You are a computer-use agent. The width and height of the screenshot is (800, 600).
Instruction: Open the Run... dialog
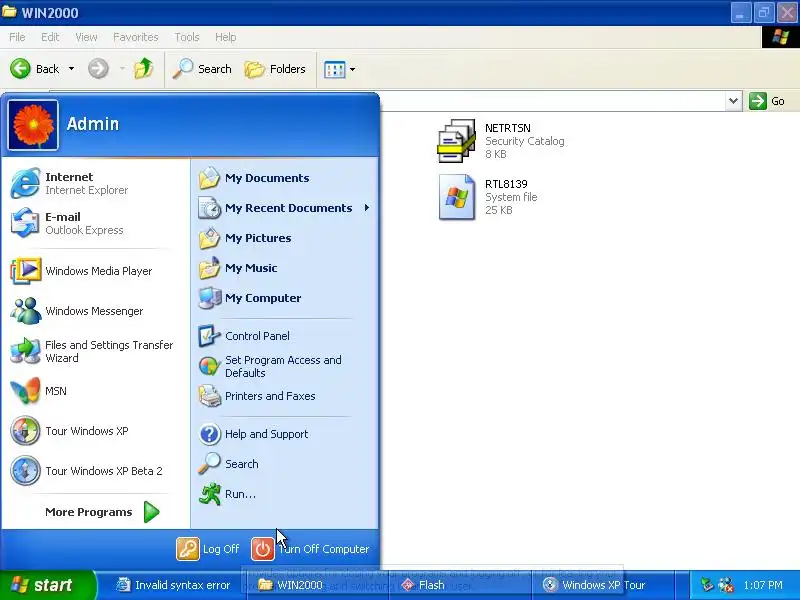point(285,494)
